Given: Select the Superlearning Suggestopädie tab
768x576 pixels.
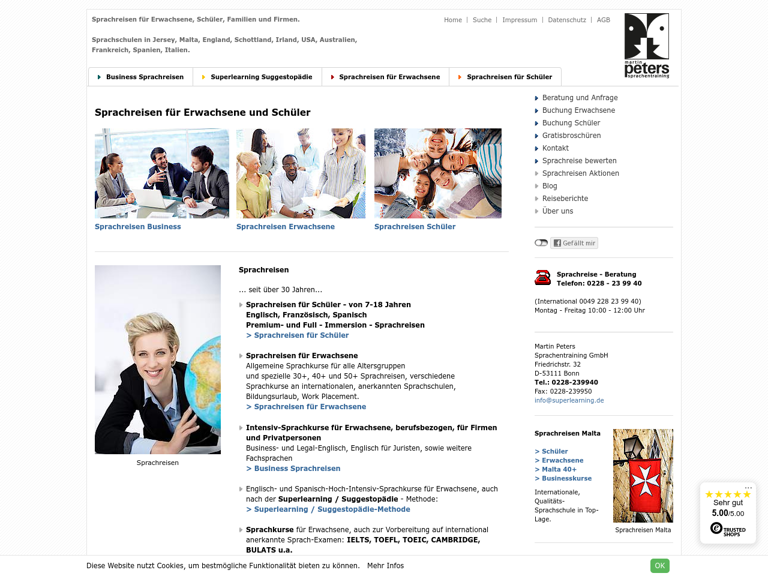Looking at the screenshot, I should pos(257,77).
